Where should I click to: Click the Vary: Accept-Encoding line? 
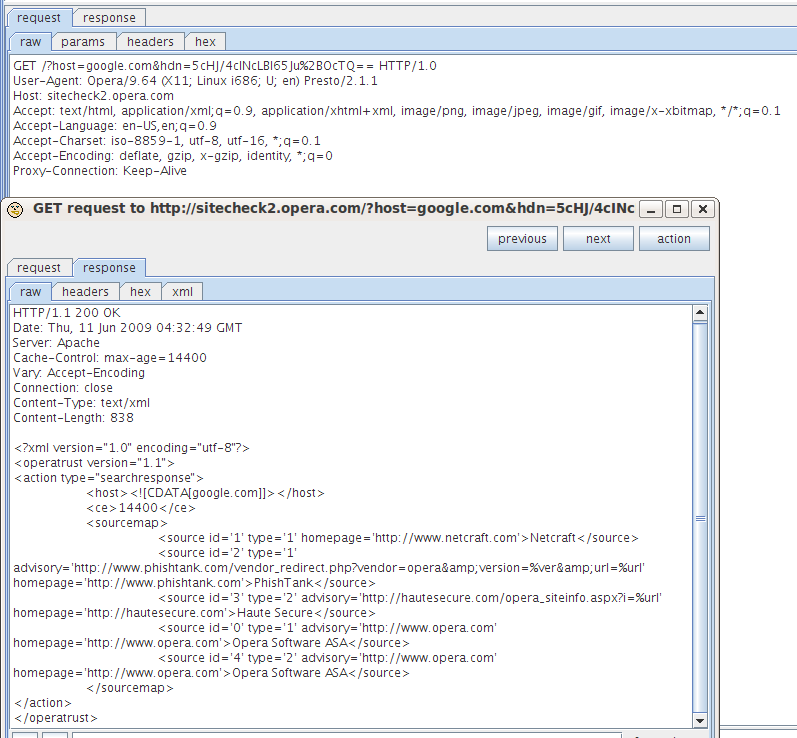coord(79,373)
